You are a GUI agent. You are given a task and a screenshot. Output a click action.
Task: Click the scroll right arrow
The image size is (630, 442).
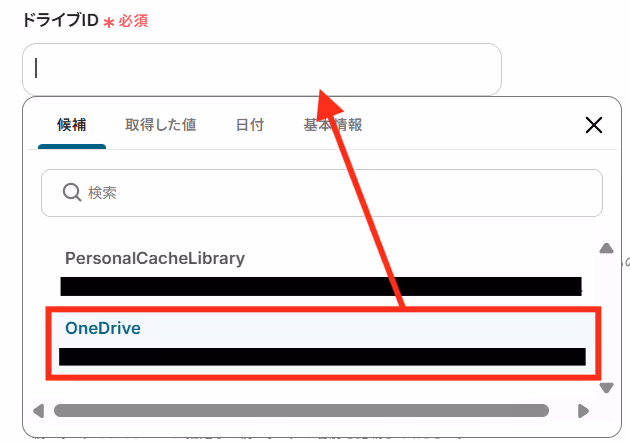tap(583, 411)
